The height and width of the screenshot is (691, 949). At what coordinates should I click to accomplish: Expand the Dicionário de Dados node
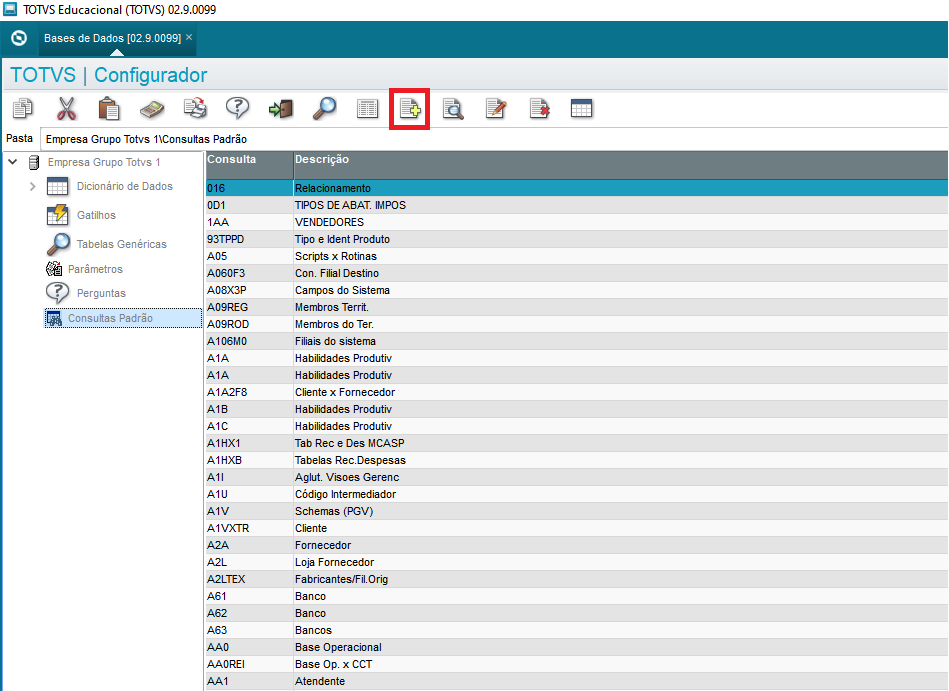point(33,186)
